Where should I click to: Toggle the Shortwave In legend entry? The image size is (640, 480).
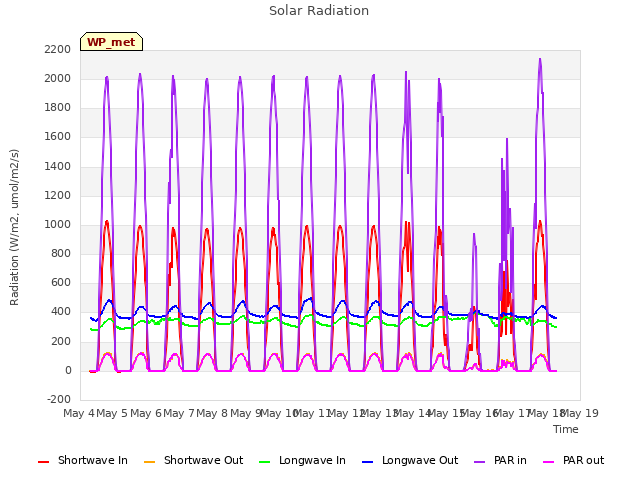pyautogui.click(x=83, y=460)
